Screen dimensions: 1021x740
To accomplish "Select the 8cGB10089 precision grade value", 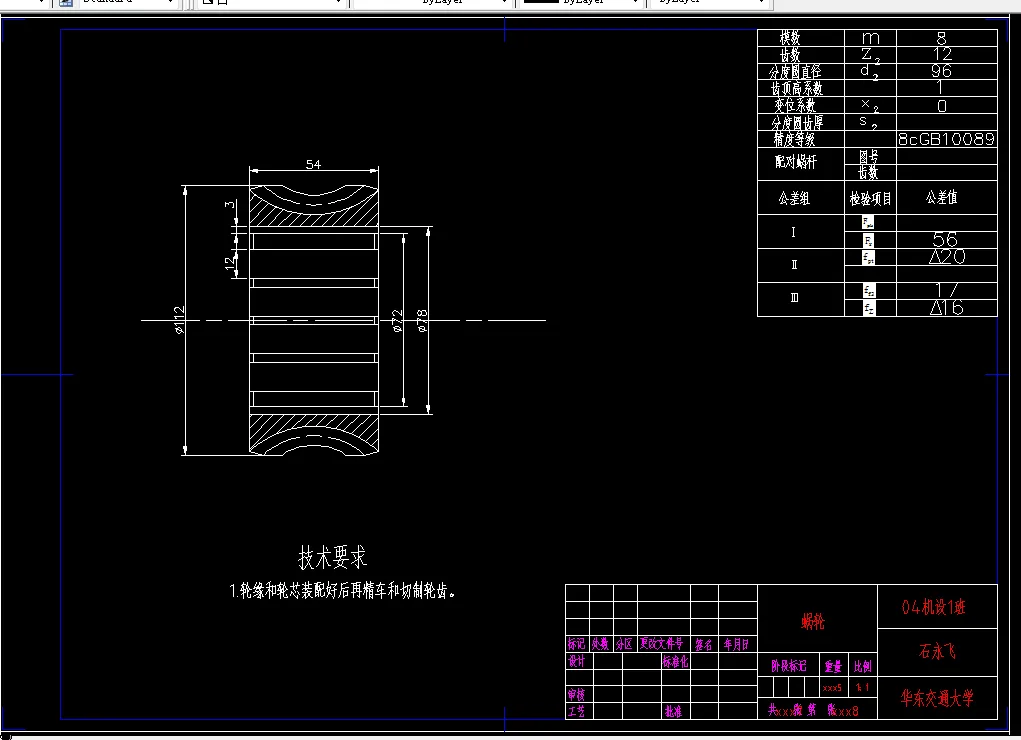I will click(947, 139).
